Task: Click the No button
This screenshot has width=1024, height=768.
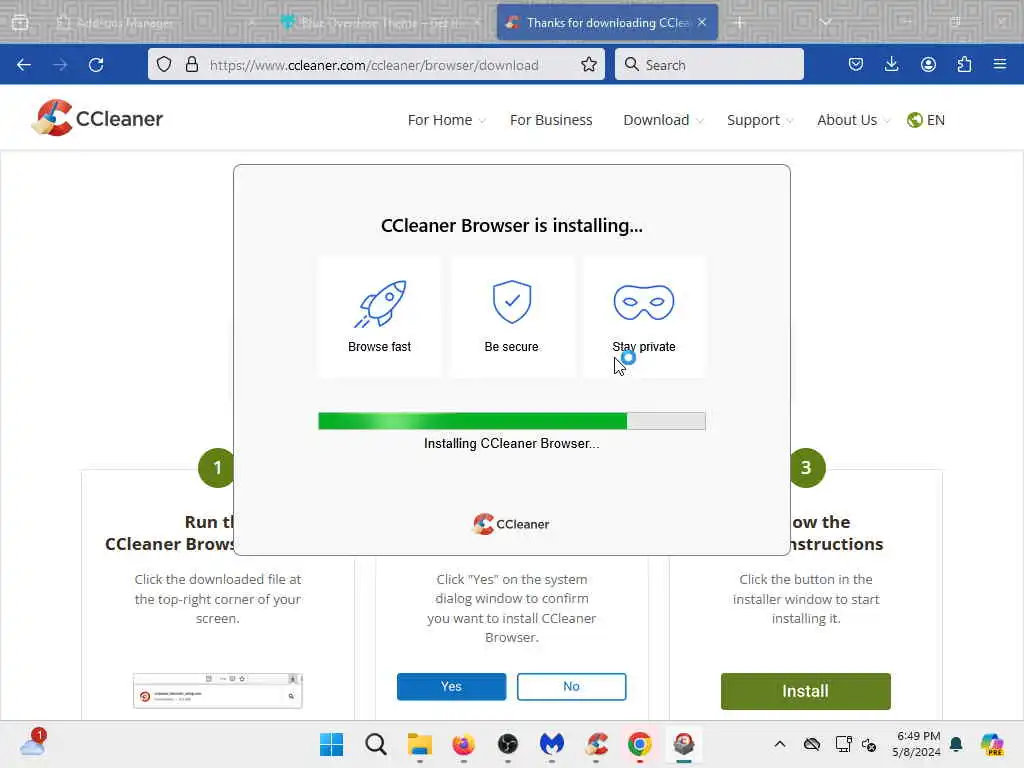Action: click(571, 686)
